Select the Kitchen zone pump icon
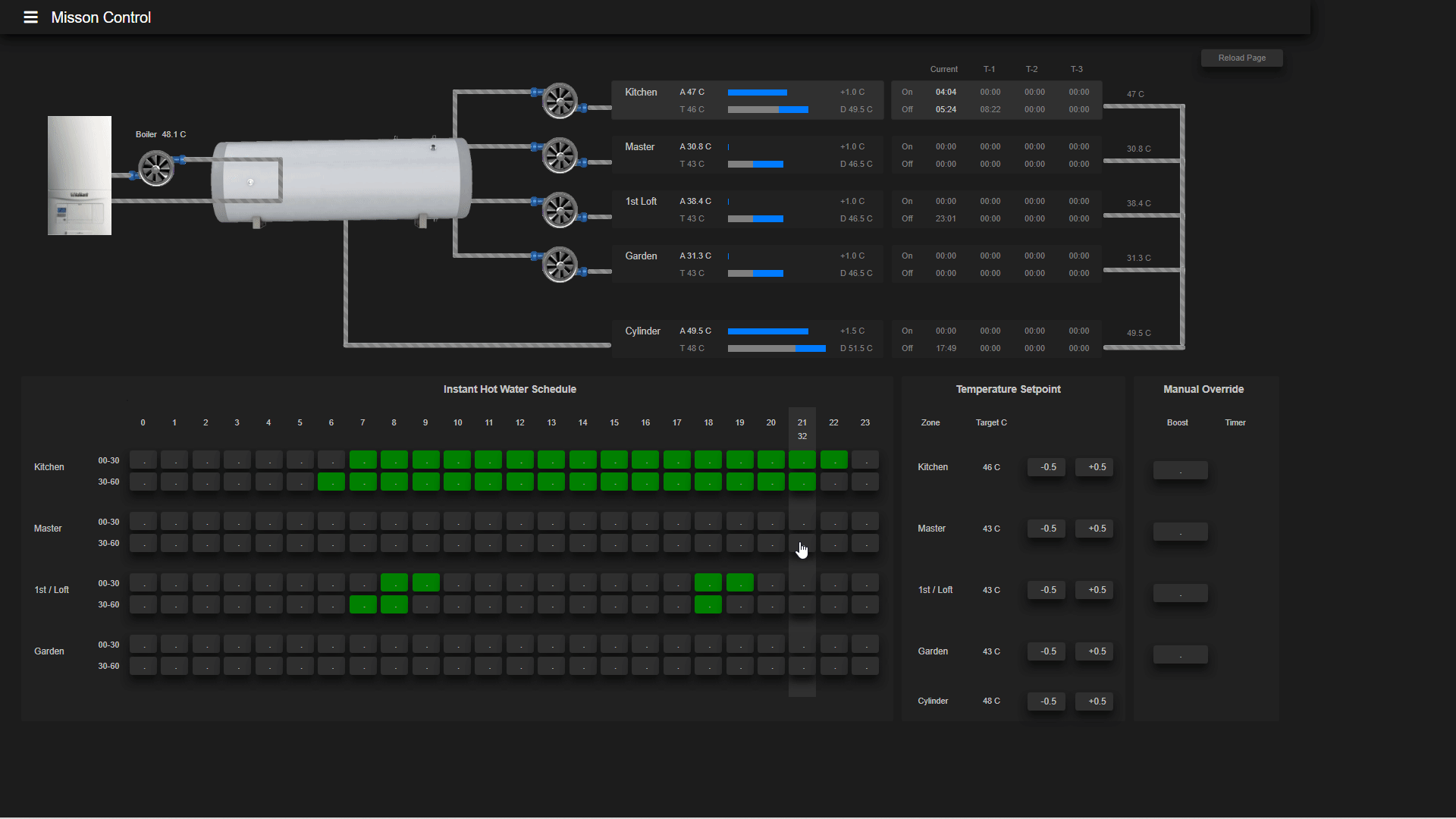This screenshot has height=819, width=1456. (x=560, y=101)
